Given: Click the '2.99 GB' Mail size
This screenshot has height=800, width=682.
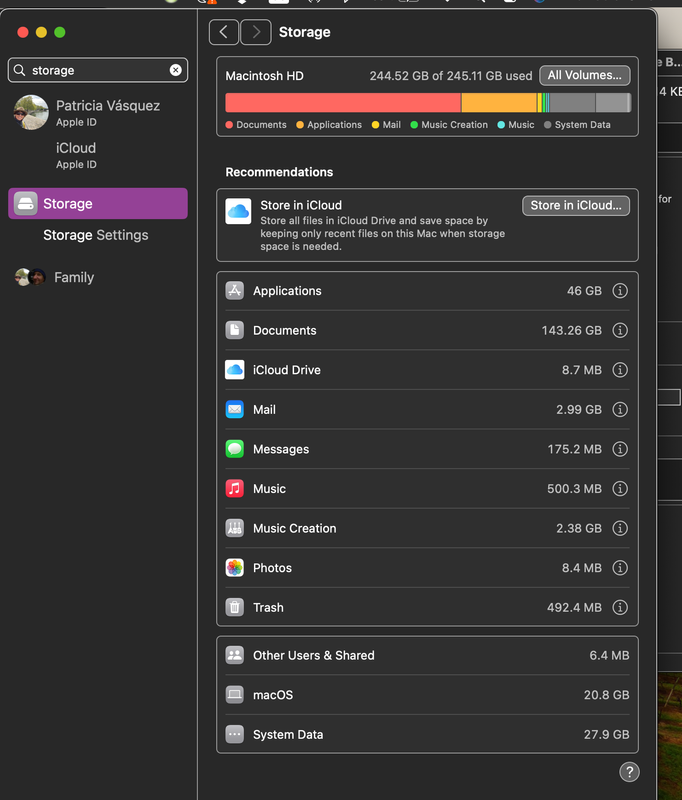Looking at the screenshot, I should 578,410.
